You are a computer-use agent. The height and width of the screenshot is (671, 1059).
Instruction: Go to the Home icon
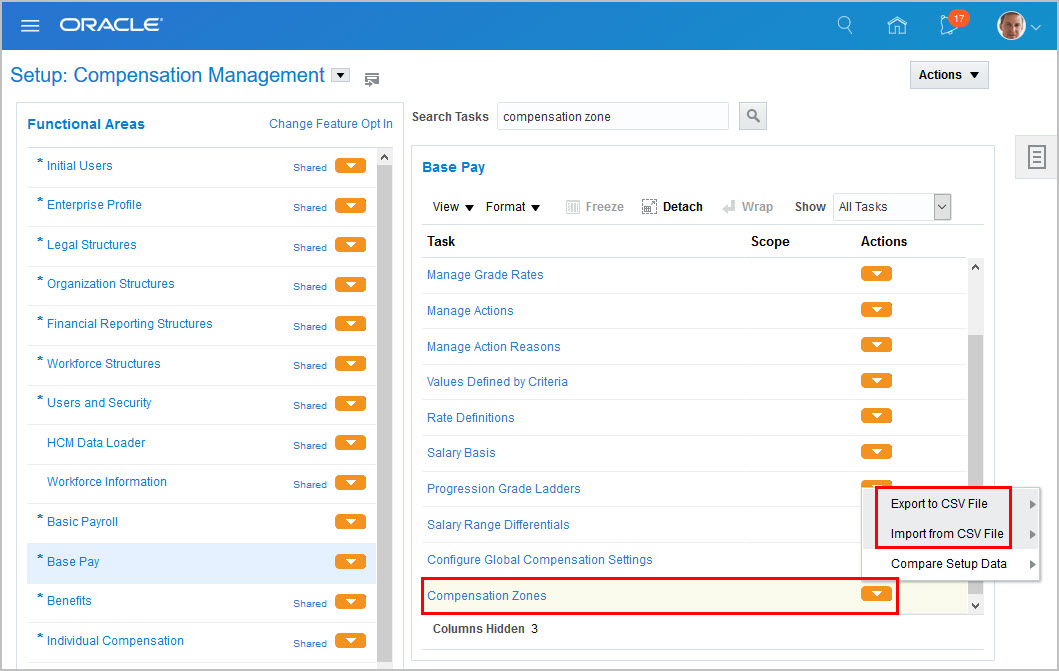tap(897, 26)
